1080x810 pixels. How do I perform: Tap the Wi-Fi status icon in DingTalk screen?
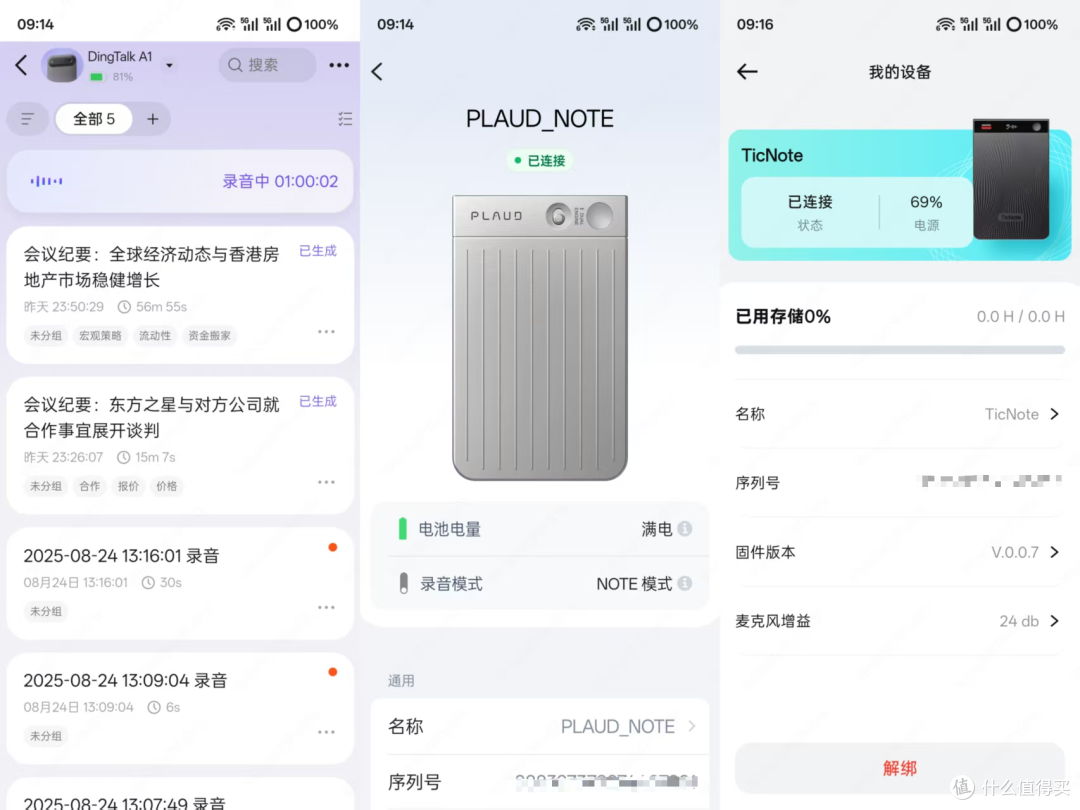pos(225,24)
